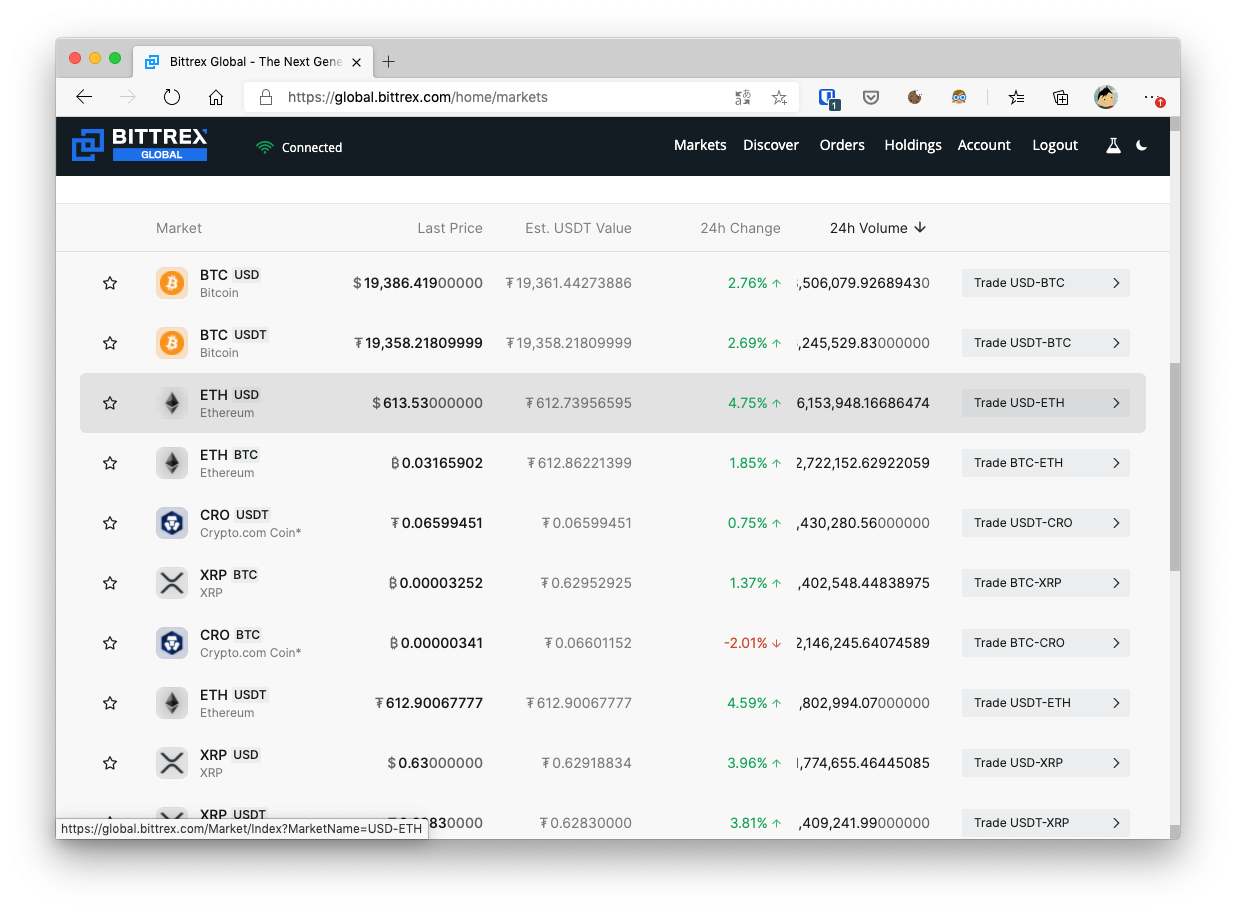This screenshot has height=913, width=1236.
Task: Open the browser profile avatar
Action: (x=1105, y=97)
